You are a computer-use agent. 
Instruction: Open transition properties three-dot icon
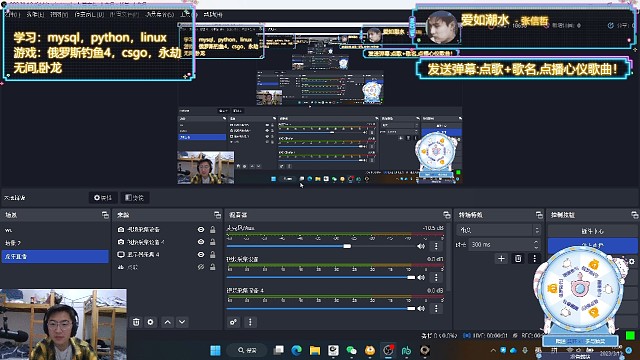pos(534,259)
